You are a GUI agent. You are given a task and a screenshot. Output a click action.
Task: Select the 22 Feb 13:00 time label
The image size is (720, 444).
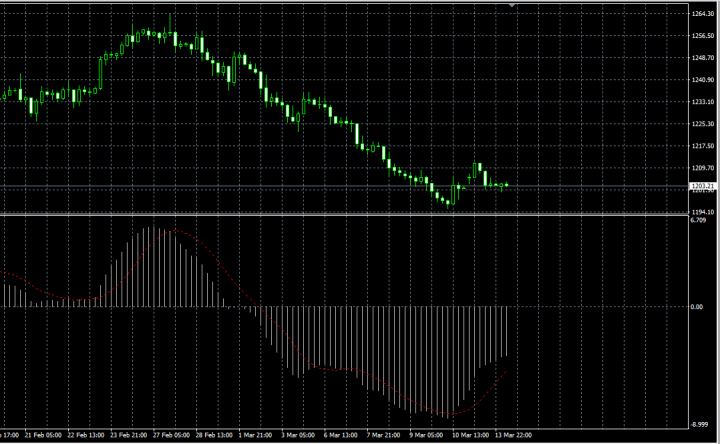point(88,436)
